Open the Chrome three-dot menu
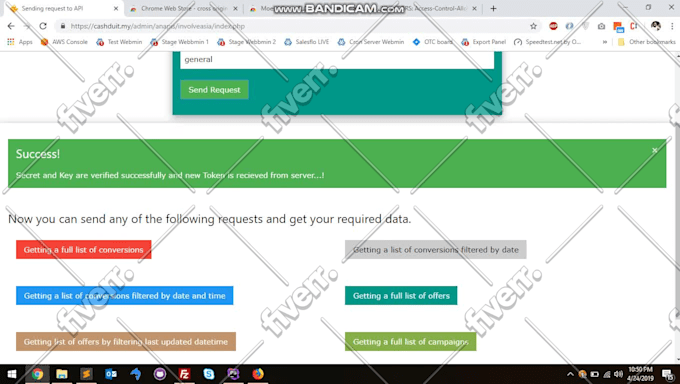The width and height of the screenshot is (680, 384). (672, 26)
